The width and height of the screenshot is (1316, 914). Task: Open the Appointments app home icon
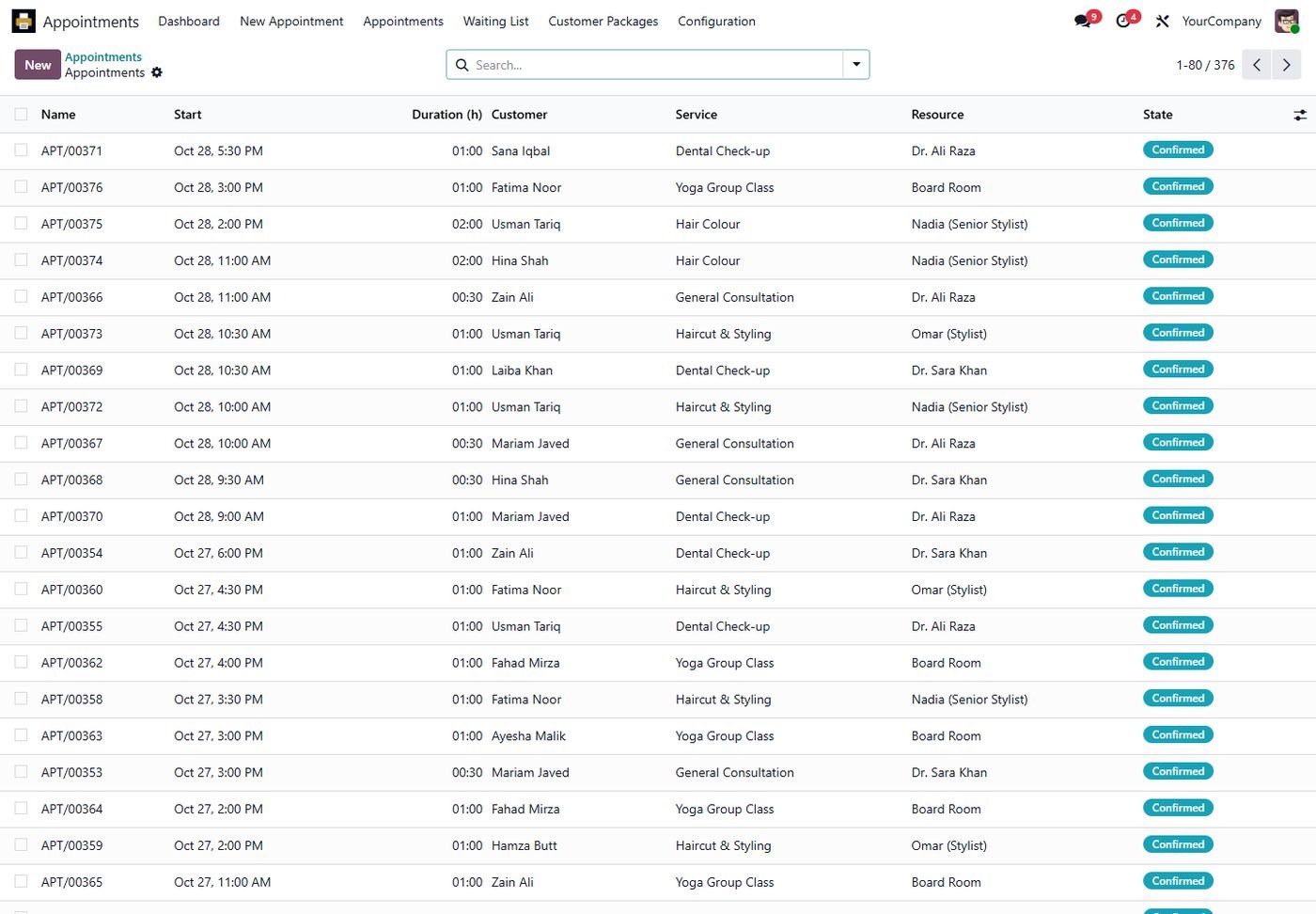[23, 21]
